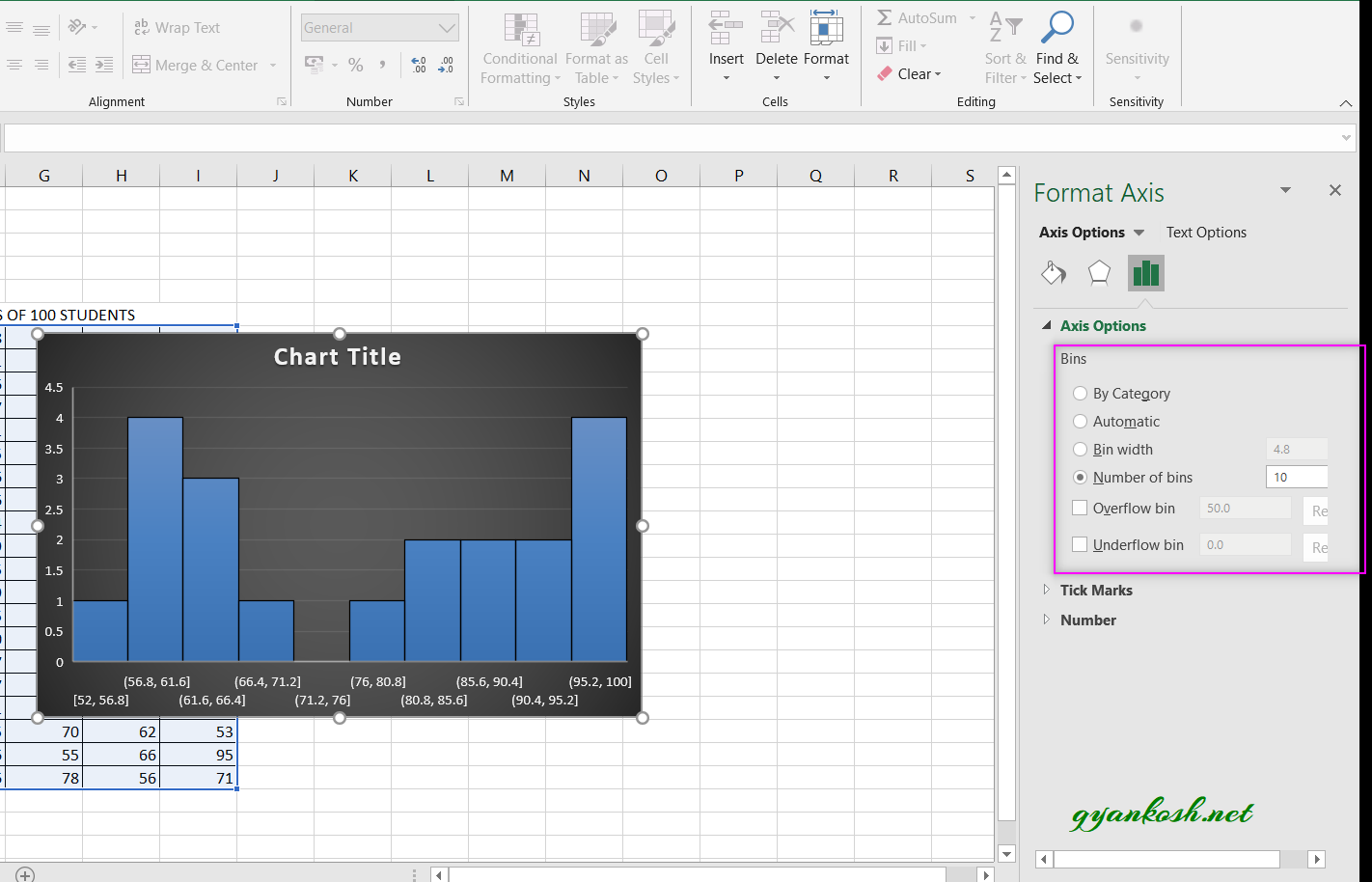Select the Automatic bins radio button

coord(1081,421)
